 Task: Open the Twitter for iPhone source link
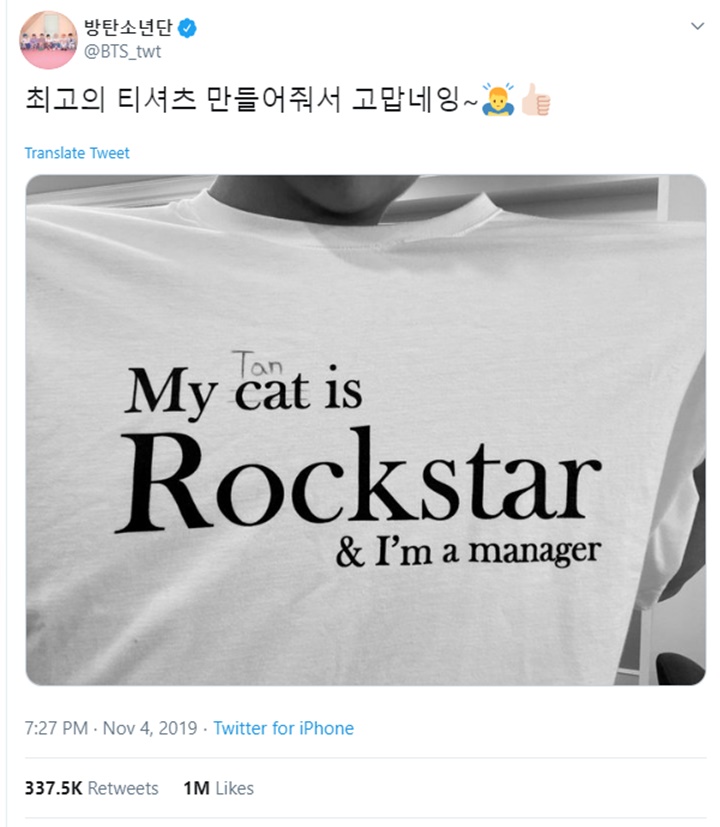coord(283,728)
